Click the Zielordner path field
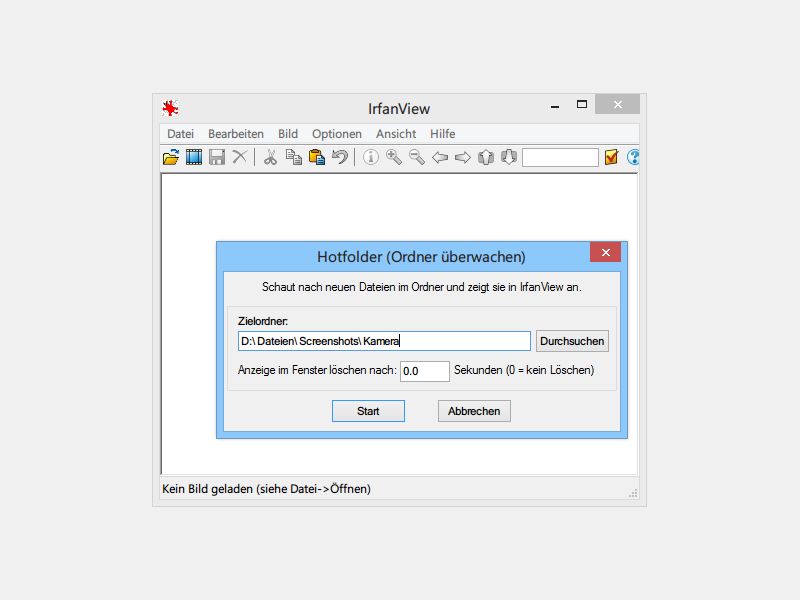Viewport: 800px width, 600px height. pos(384,341)
